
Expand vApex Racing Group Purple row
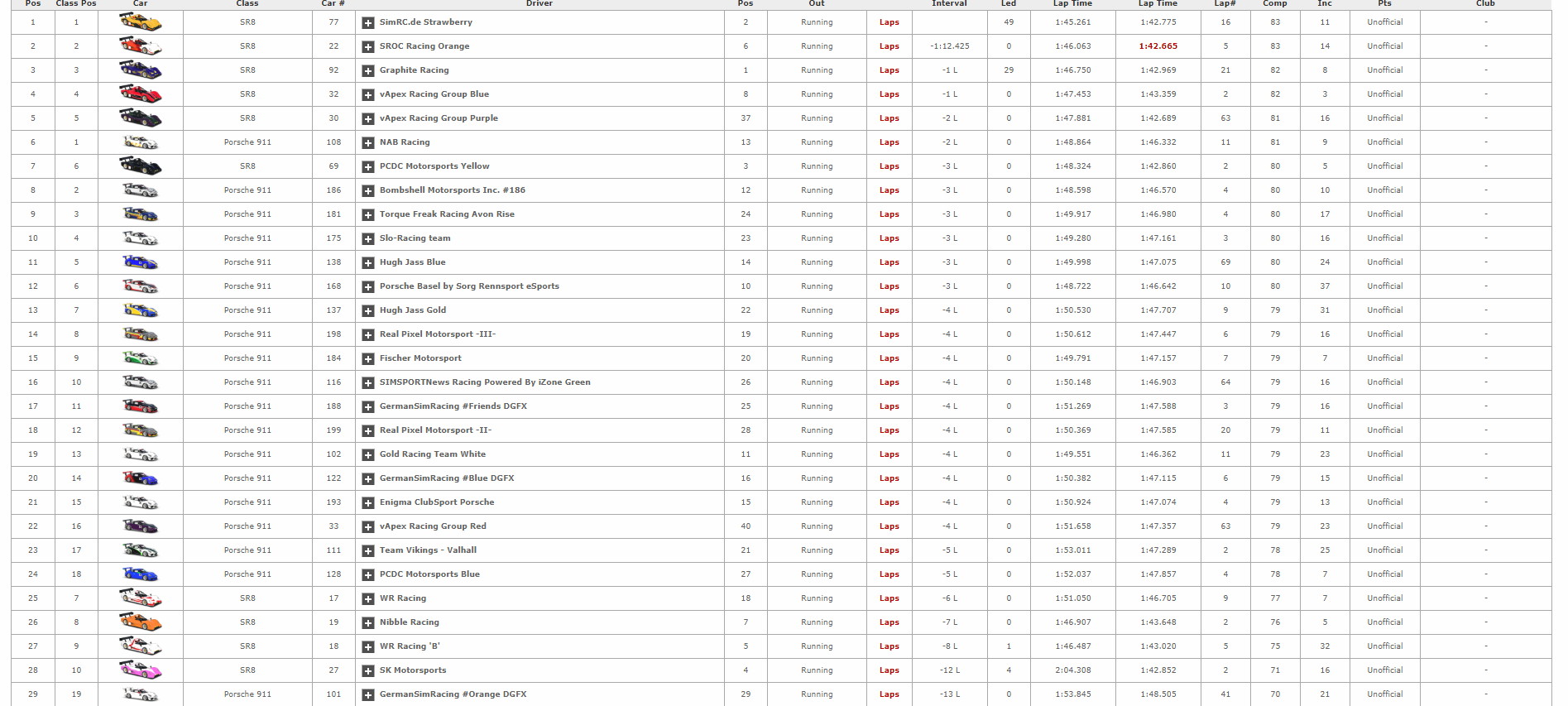368,119
